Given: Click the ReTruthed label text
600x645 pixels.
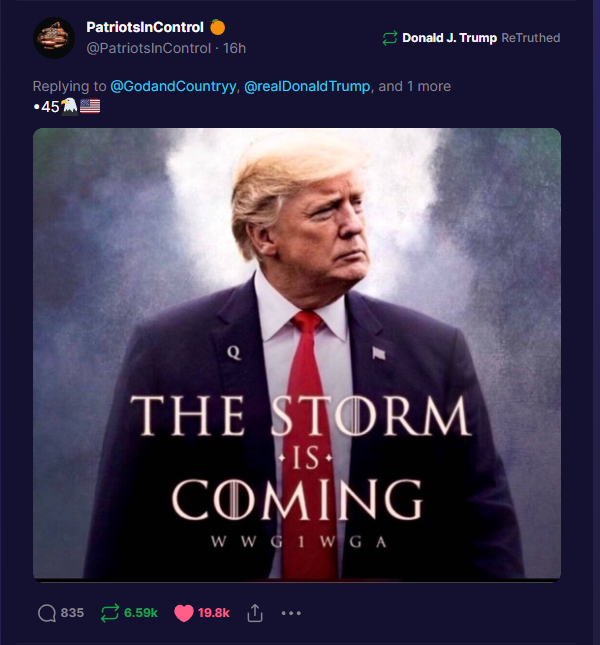Looking at the screenshot, I should click(x=531, y=38).
